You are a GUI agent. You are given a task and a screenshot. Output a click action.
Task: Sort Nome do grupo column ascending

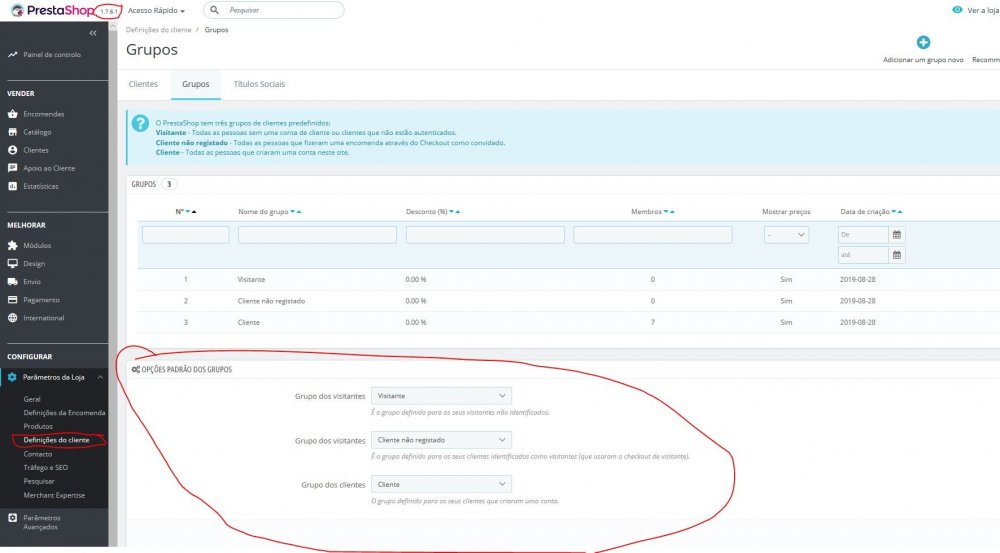[298, 212]
